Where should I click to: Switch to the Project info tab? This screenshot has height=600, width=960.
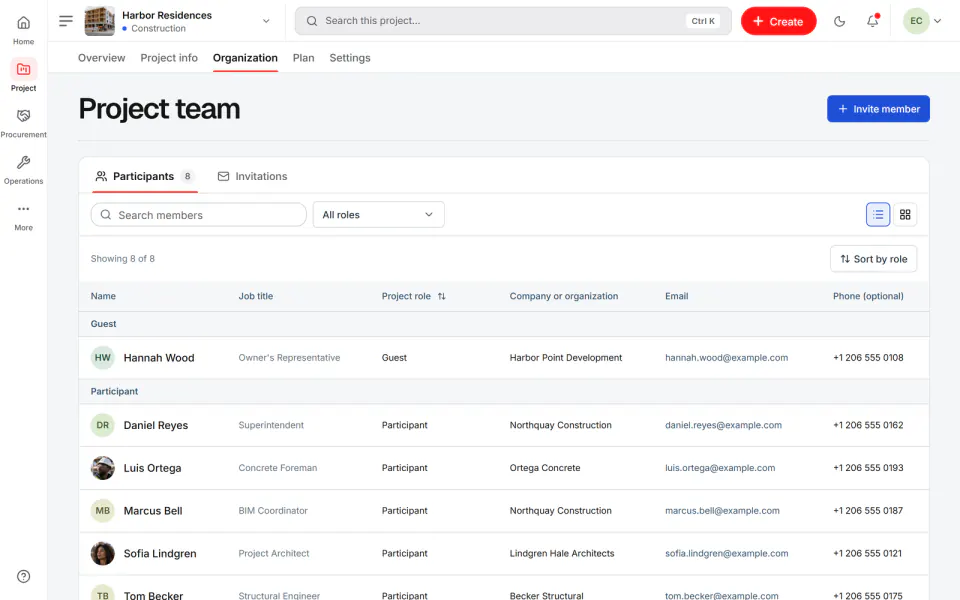(169, 58)
